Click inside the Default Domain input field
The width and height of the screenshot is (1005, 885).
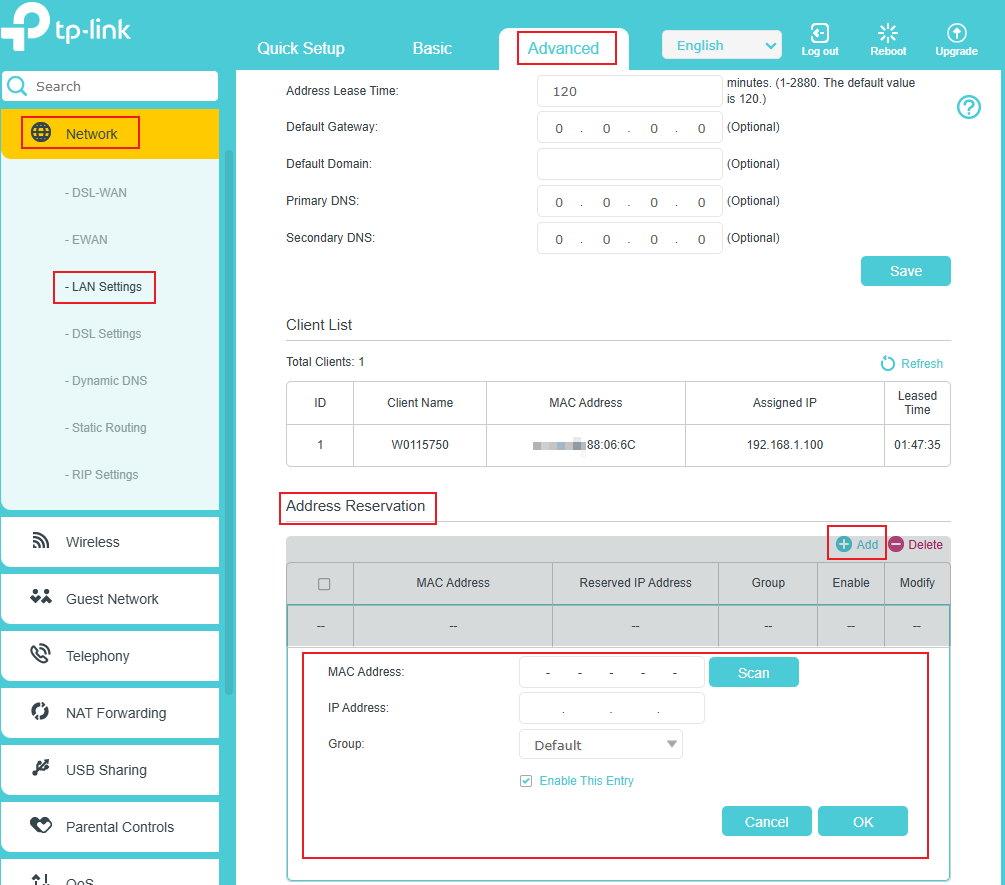coord(629,163)
